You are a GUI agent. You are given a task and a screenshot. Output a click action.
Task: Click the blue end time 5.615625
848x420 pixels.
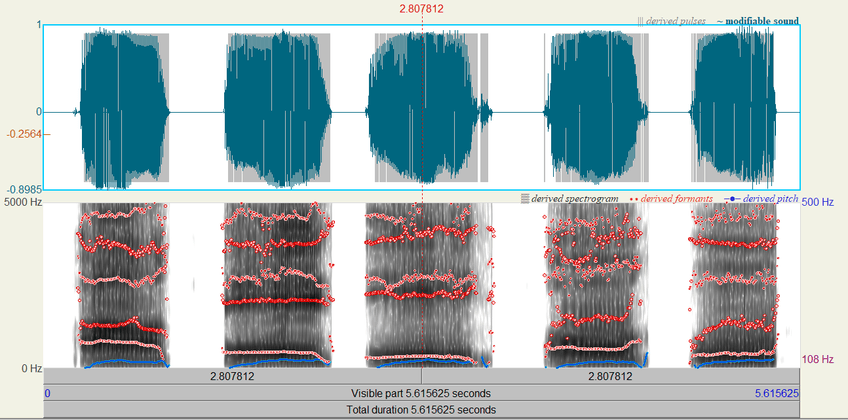776,393
